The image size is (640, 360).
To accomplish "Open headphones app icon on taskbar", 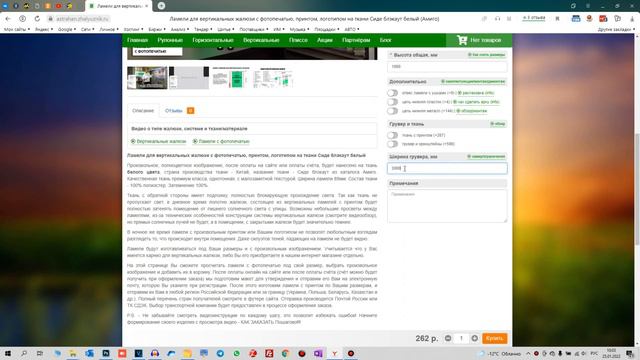I will point(155,353).
